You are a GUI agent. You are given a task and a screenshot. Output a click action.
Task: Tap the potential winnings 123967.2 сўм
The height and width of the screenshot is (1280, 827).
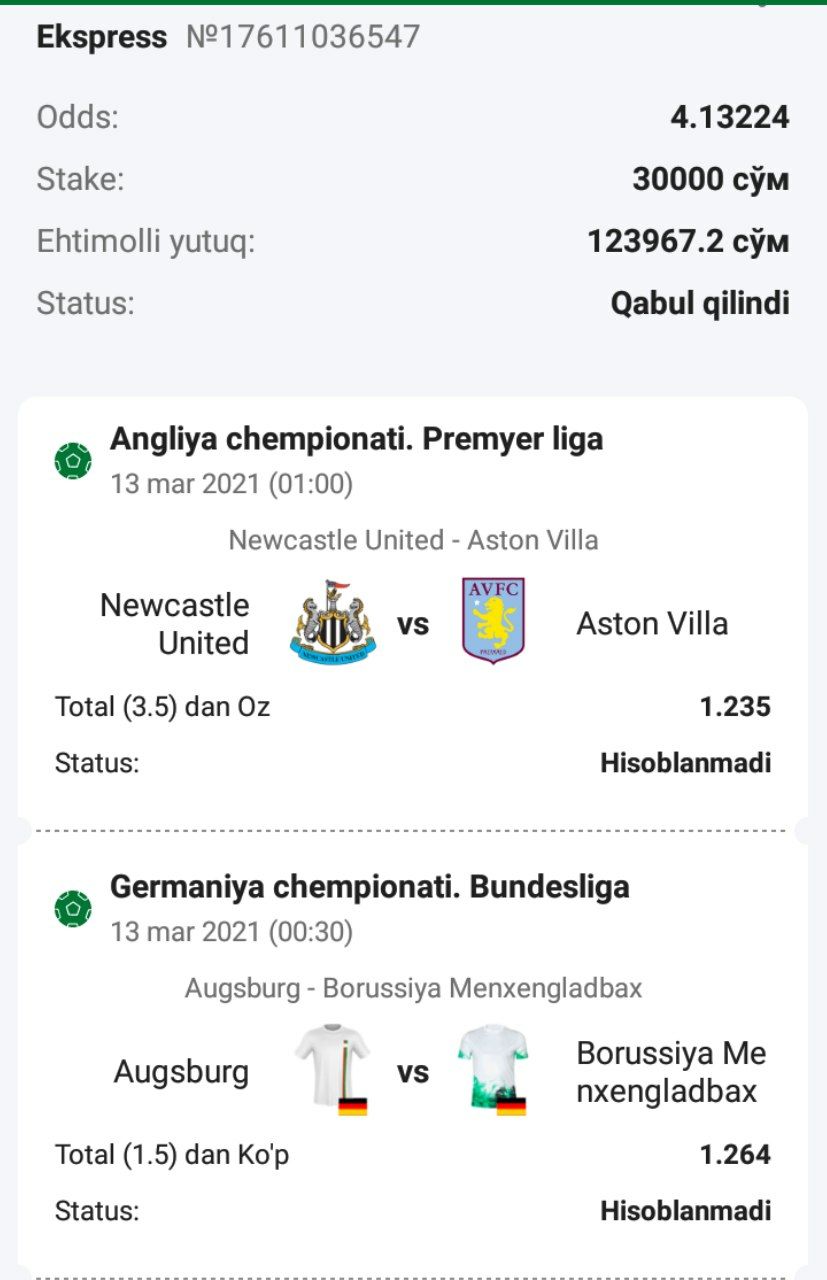[x=688, y=241]
